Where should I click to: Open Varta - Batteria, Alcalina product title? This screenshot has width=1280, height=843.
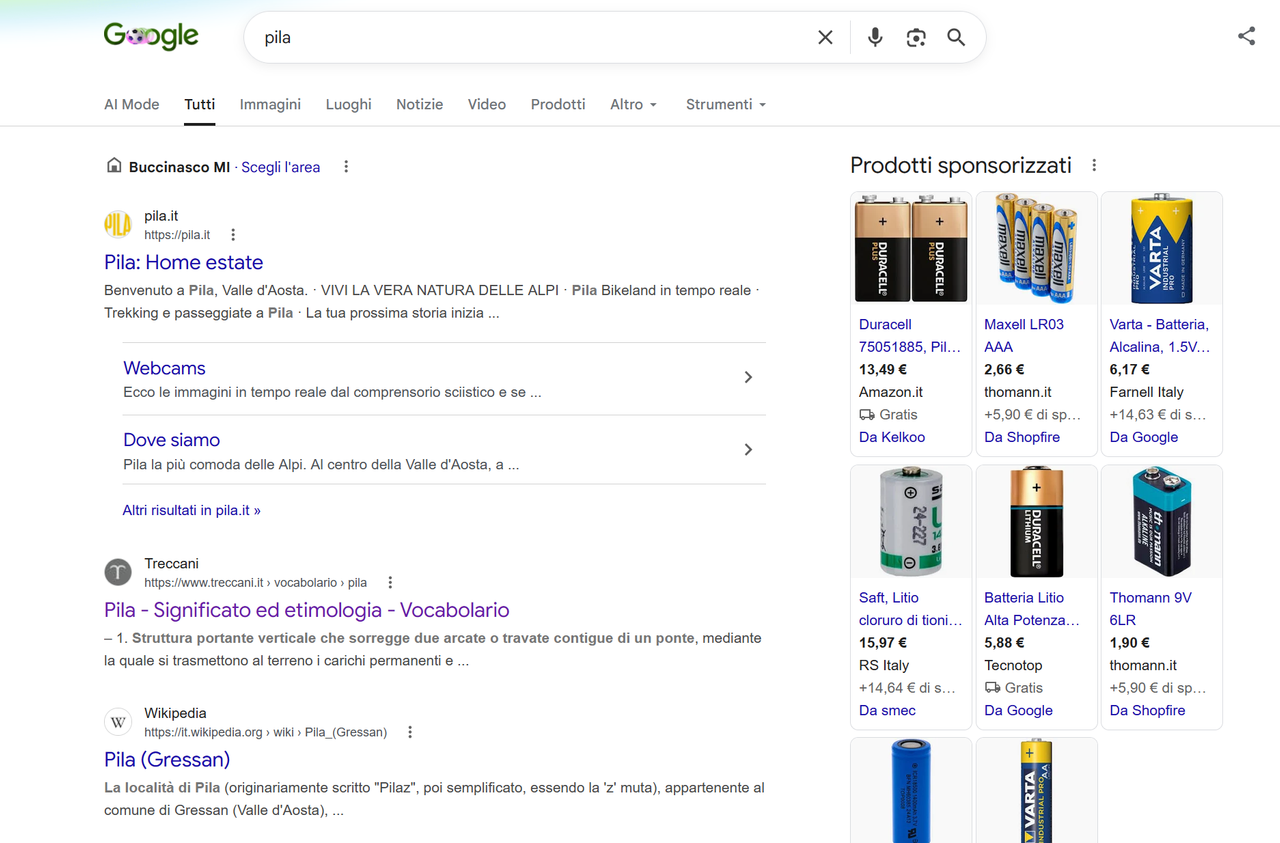(x=1160, y=335)
